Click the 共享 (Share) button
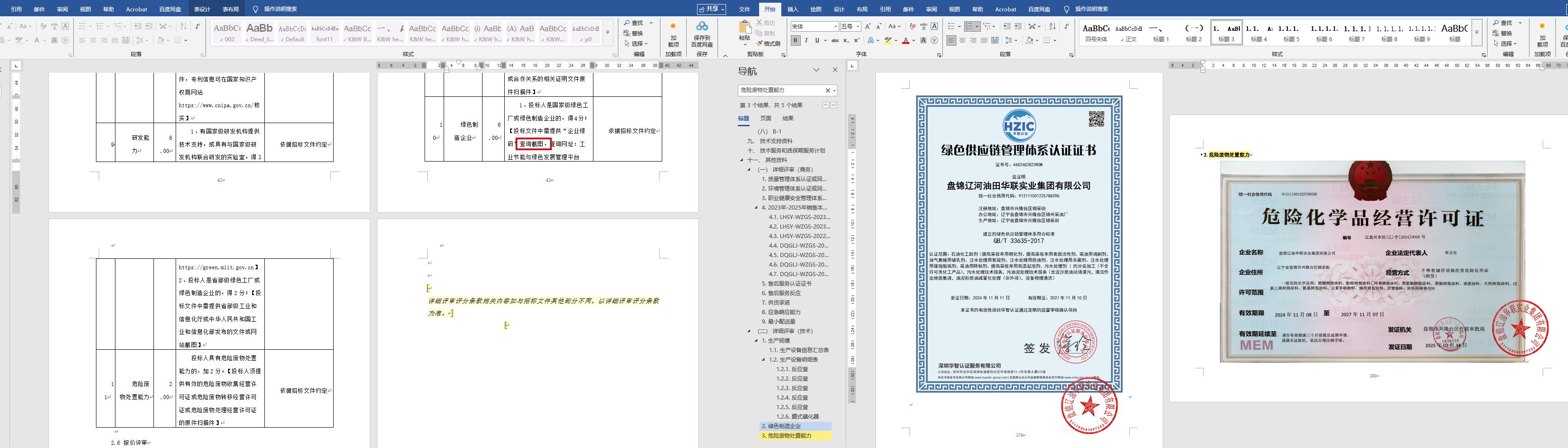This screenshot has height=448, width=1568. [x=712, y=9]
